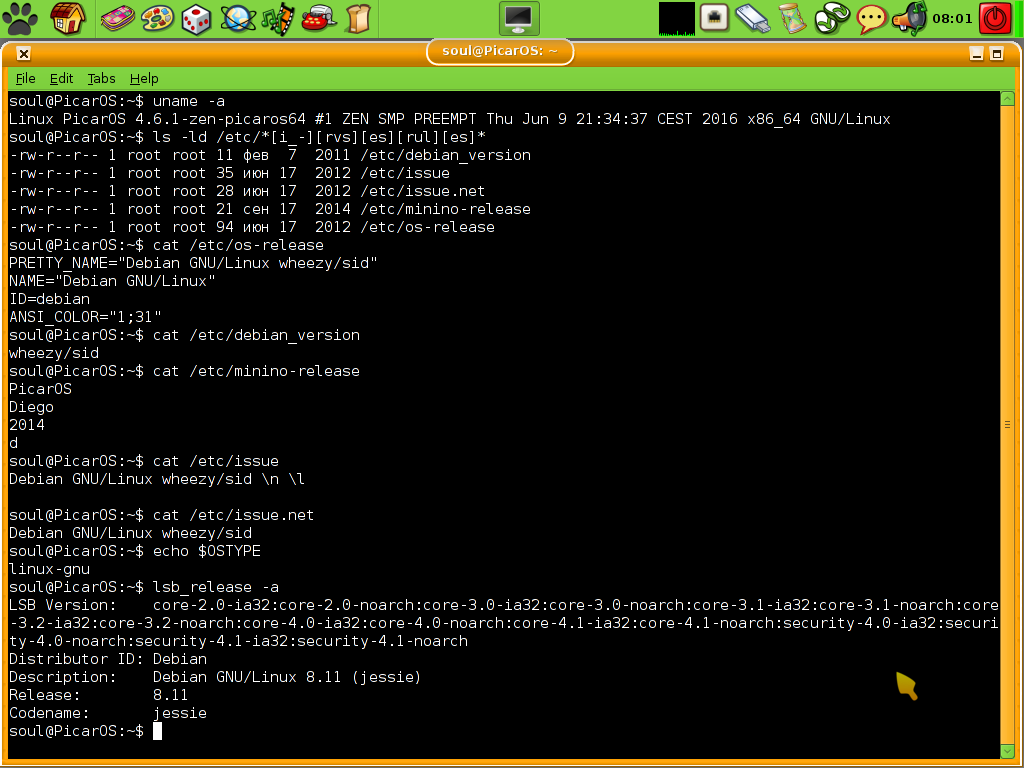The width and height of the screenshot is (1024, 768).
Task: Click the "Diego" output line
Action: 31,407
